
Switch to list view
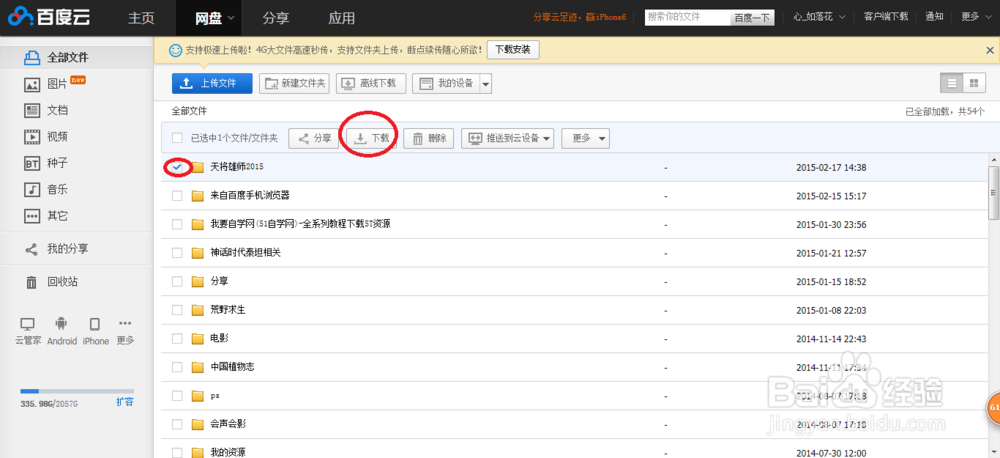tap(952, 84)
